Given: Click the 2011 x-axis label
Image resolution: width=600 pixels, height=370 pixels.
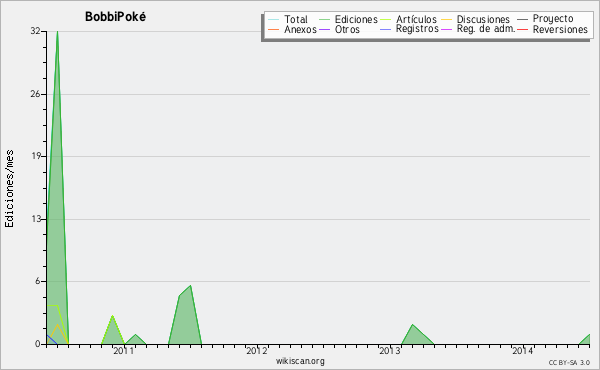Looking at the screenshot, I should tap(123, 351).
